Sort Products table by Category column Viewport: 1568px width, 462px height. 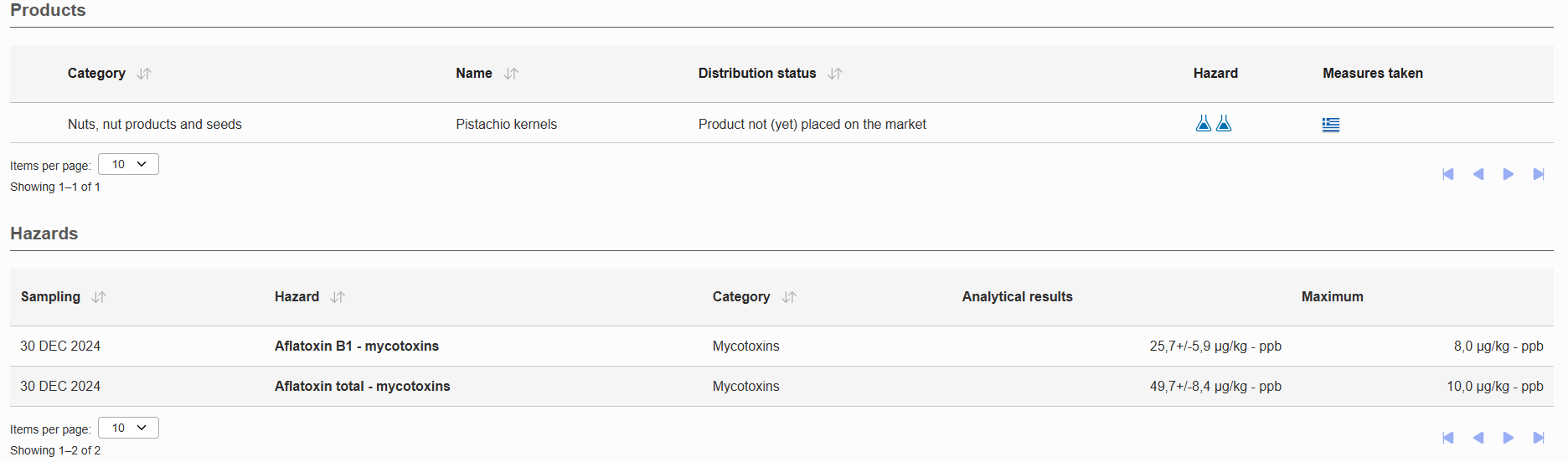pyautogui.click(x=144, y=74)
